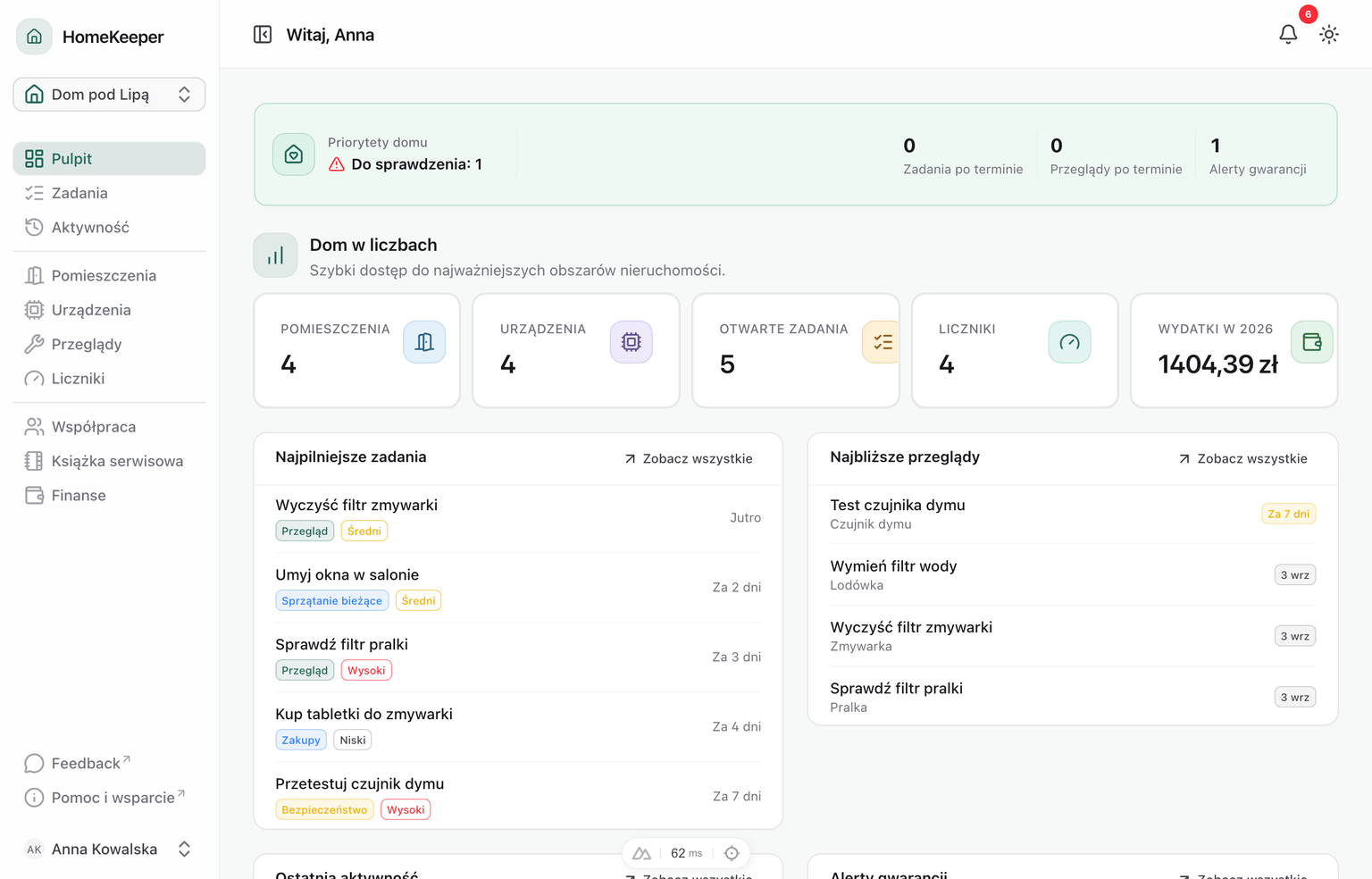Collapse the sidebar with the panel icon
The height and width of the screenshot is (879, 1372).
(x=263, y=35)
